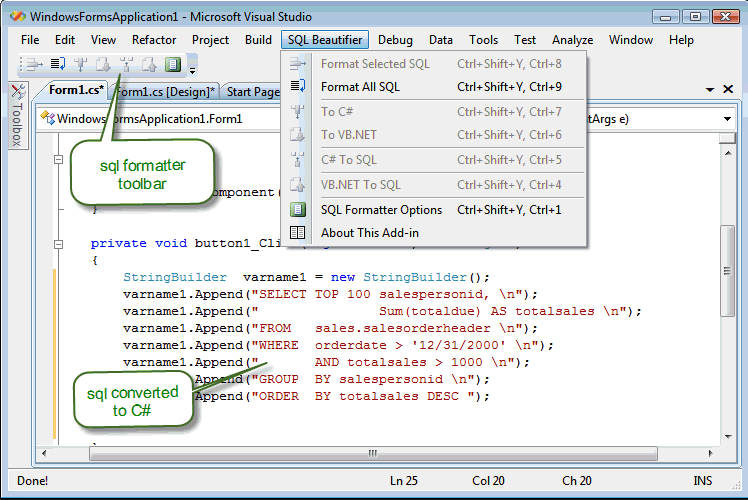
Task: Close the SQL Beautifier menu header
Action: coord(325,40)
